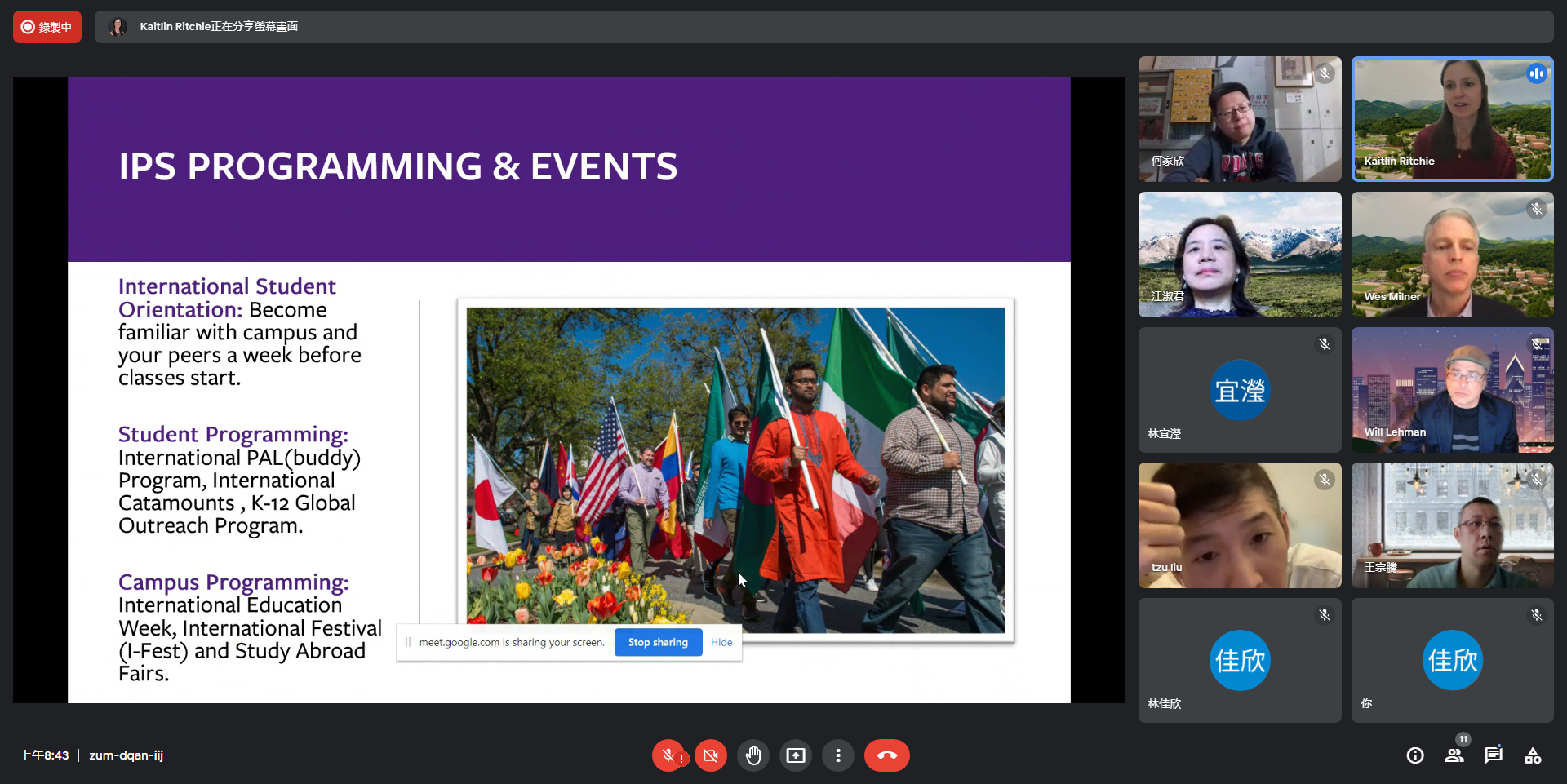The width and height of the screenshot is (1567, 784).
Task: Click the participant count badge 11
Action: (x=1463, y=739)
